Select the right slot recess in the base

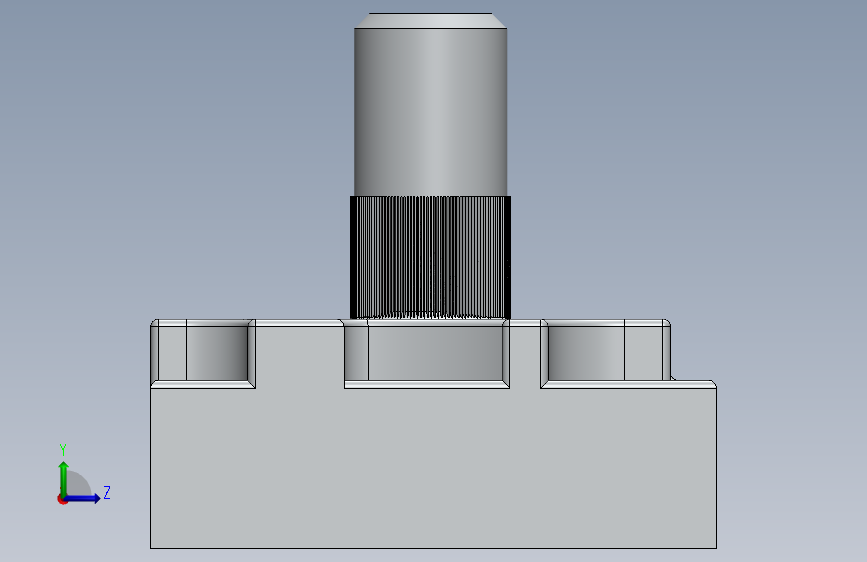click(605, 353)
